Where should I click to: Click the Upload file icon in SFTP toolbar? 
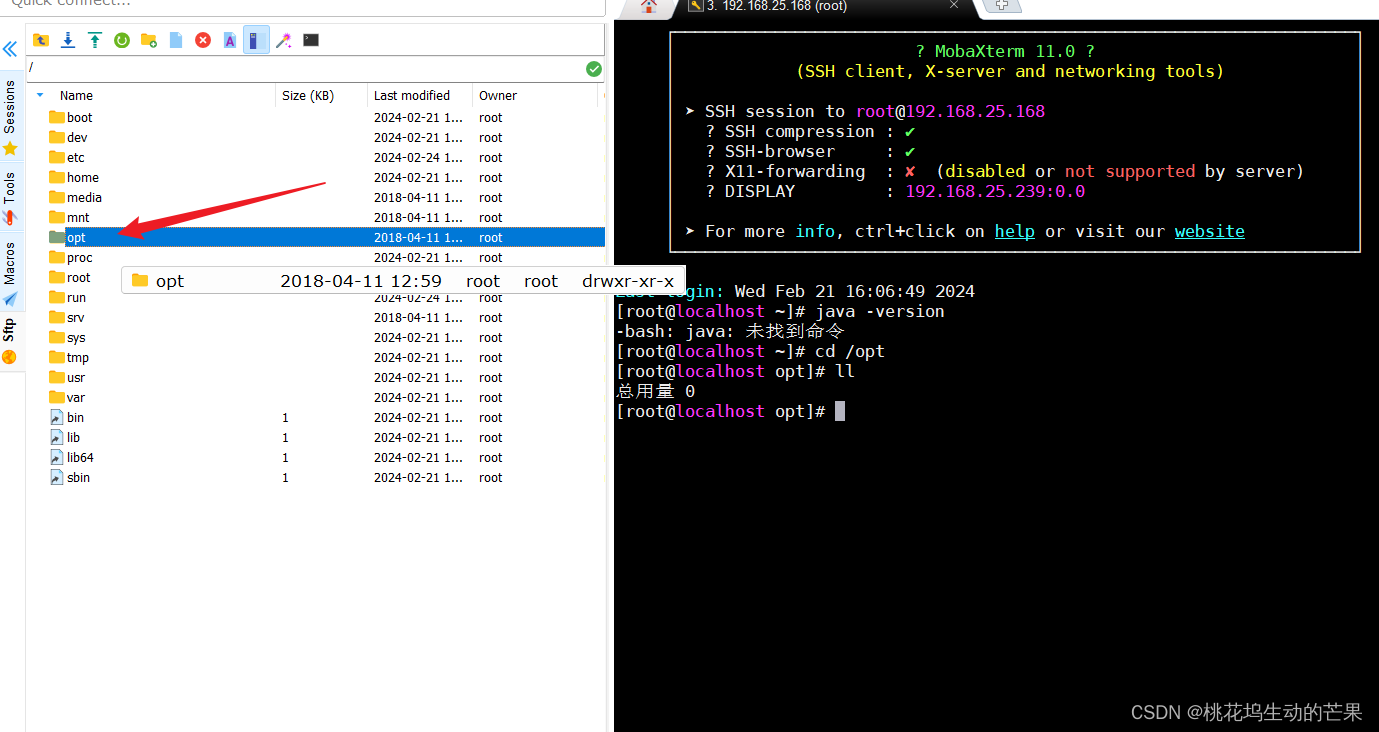(95, 40)
